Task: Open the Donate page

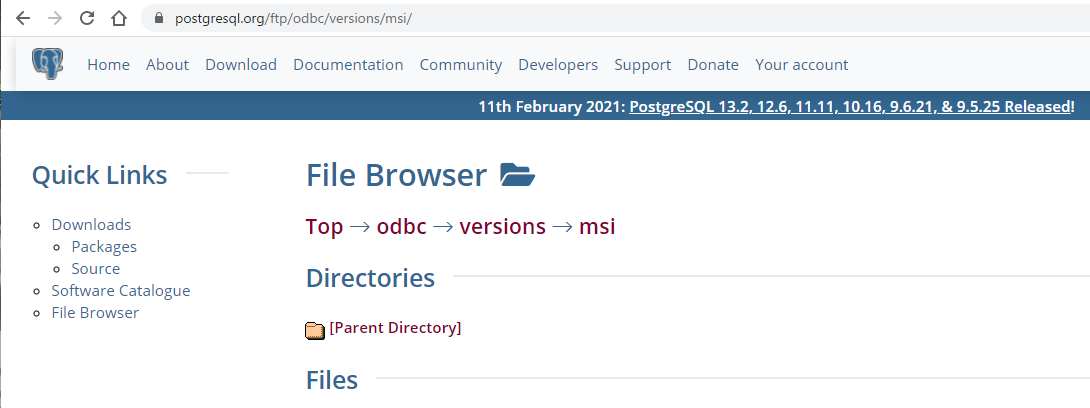Action: click(x=713, y=64)
